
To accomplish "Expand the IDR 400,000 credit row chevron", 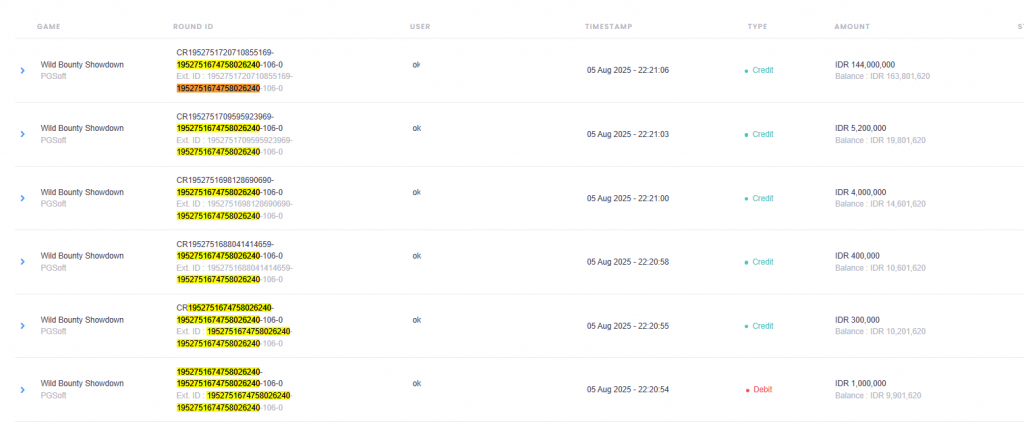I will click(x=22, y=261).
